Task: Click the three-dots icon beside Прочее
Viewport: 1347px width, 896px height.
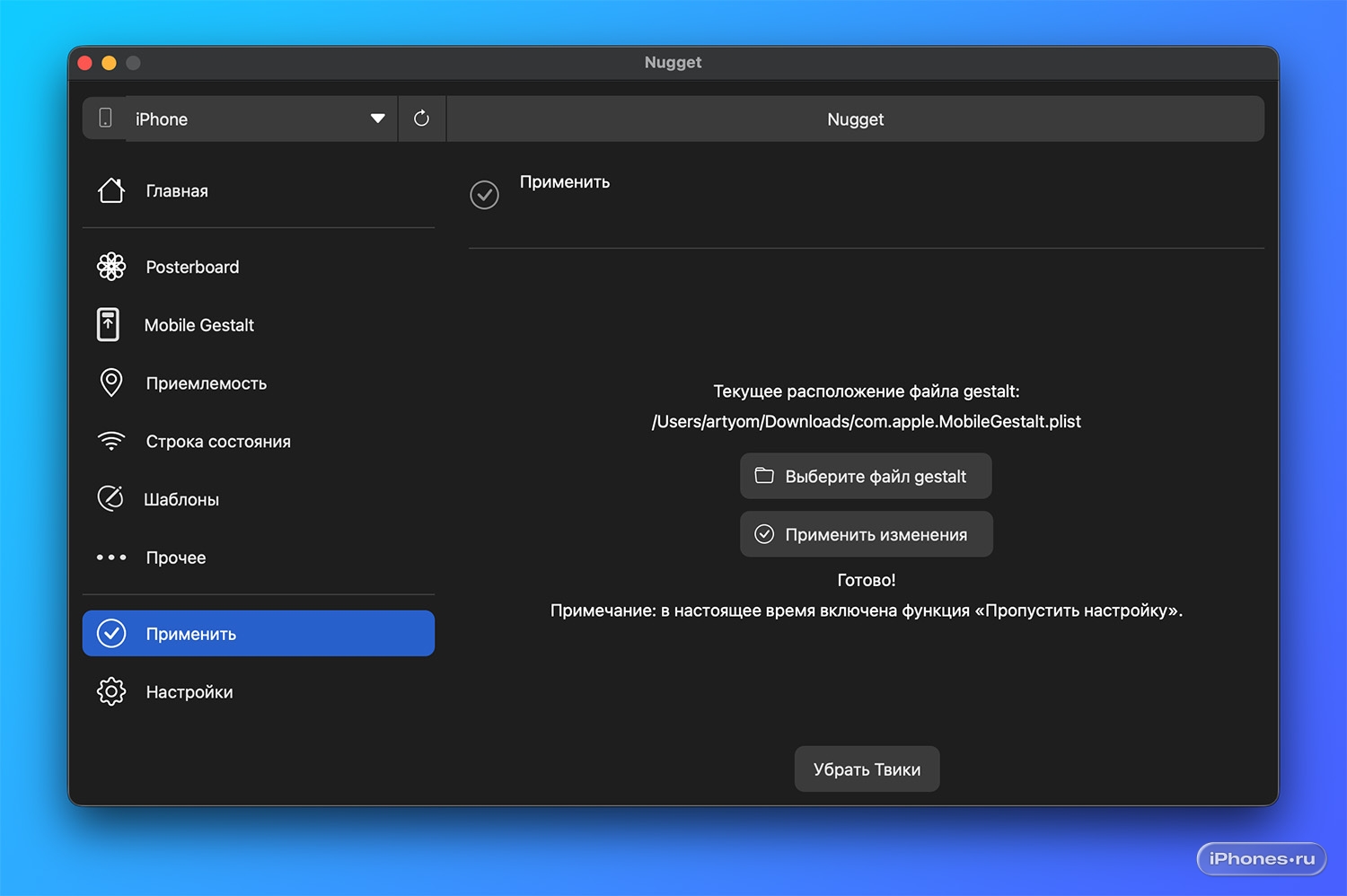Action: (x=111, y=558)
